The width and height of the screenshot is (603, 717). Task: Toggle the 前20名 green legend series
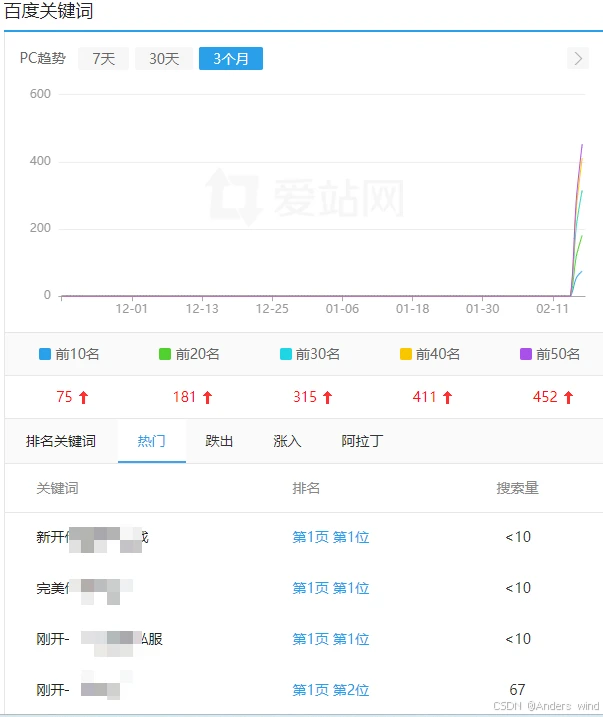point(189,354)
